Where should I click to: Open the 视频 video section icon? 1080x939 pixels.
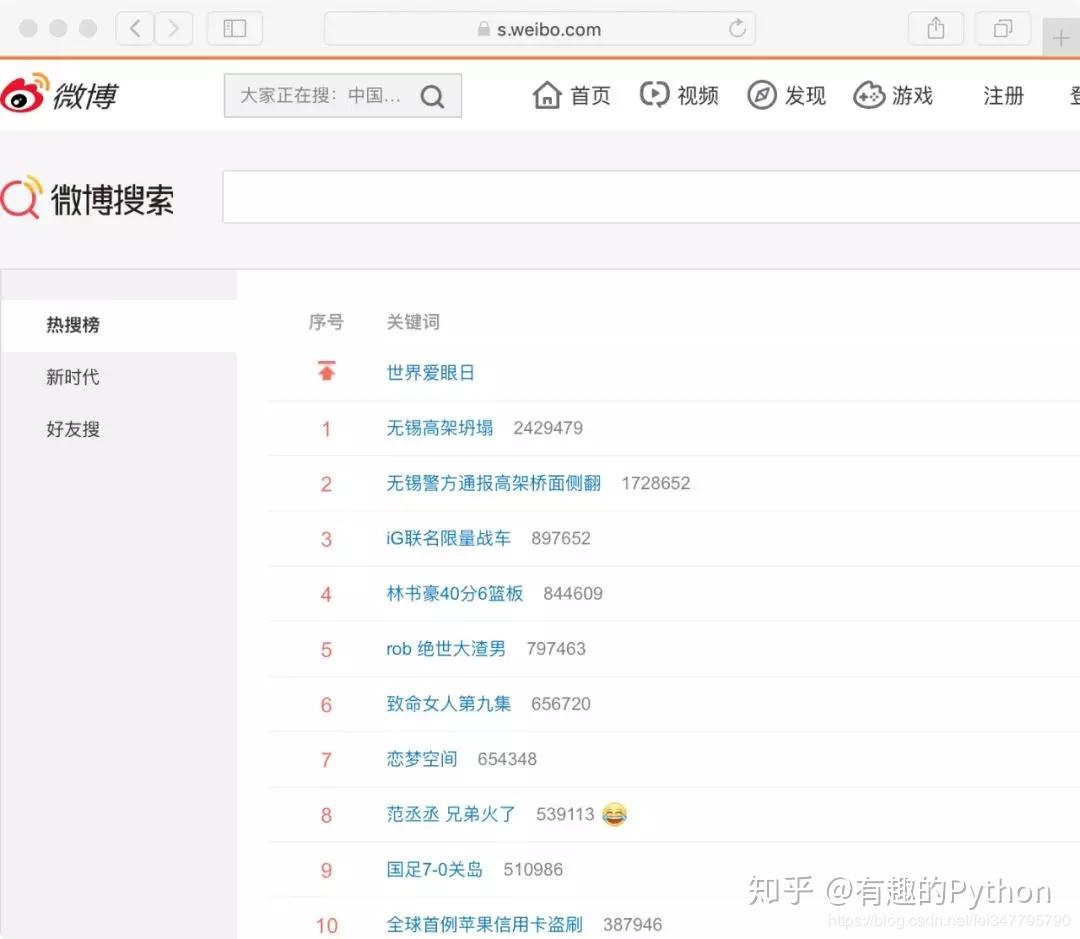[x=655, y=93]
